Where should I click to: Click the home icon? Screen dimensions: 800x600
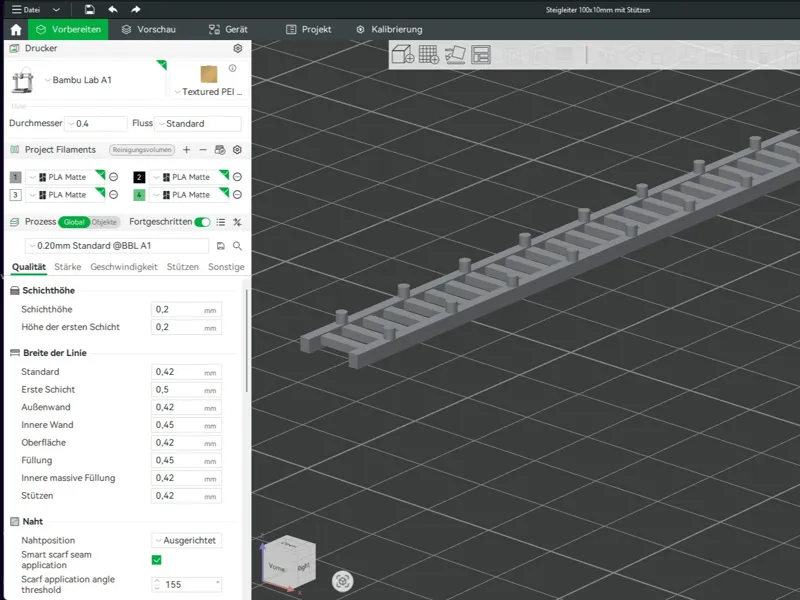[x=16, y=30]
